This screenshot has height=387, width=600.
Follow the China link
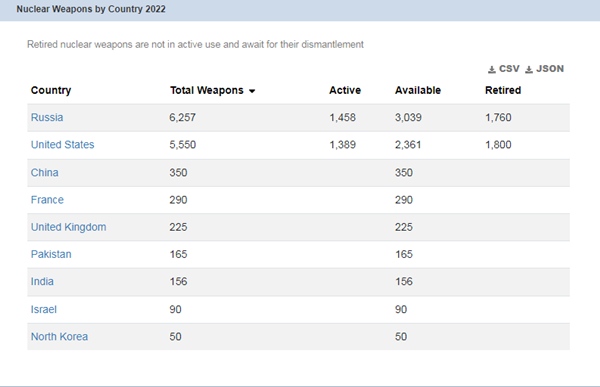[44, 173]
